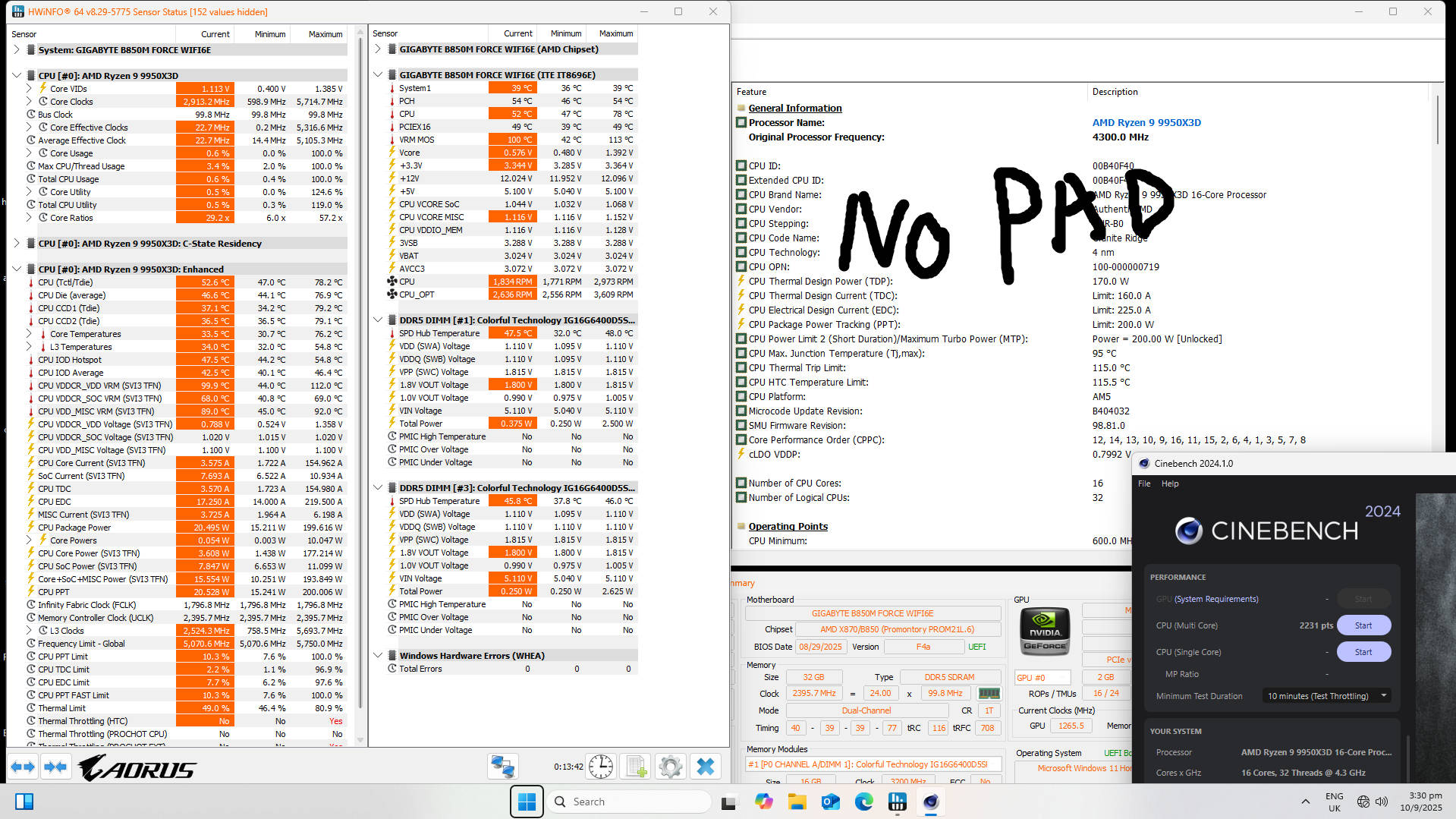Start the CPU (Multi Core) benchmark
1456x819 pixels.
pos(1363,625)
